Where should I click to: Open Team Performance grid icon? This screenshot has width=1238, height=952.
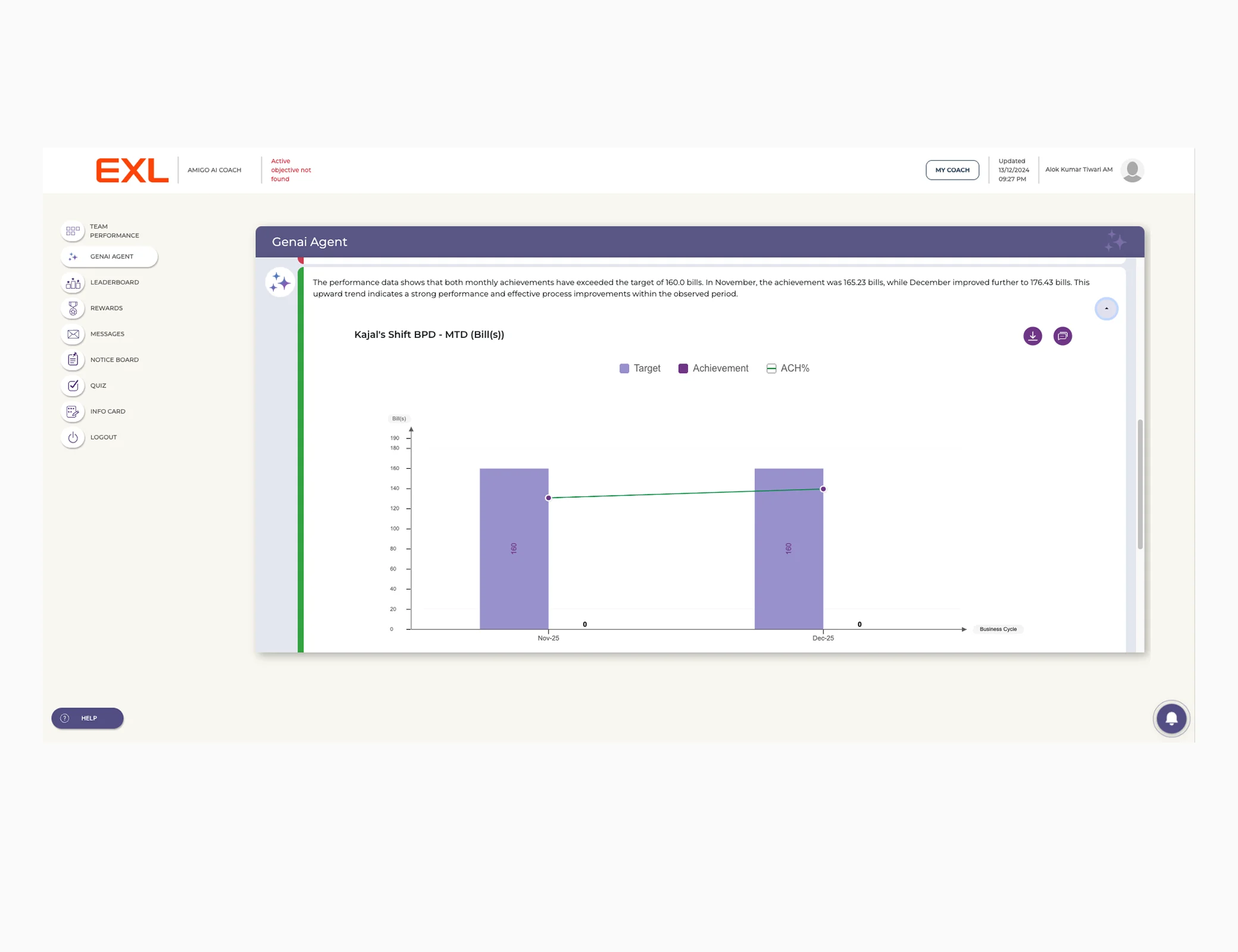[x=73, y=231]
